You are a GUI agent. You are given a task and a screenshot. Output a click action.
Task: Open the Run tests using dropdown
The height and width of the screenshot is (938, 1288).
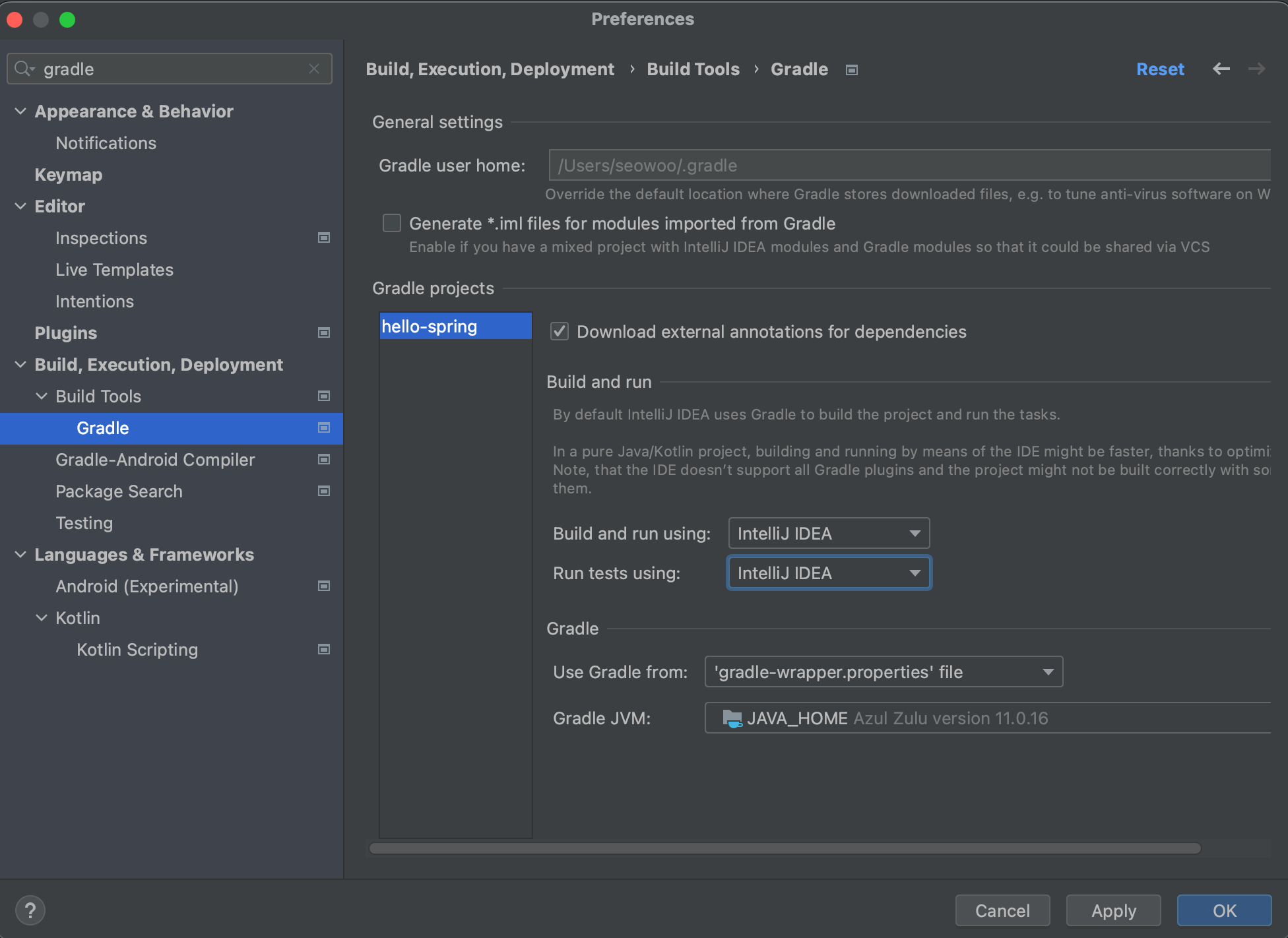pyautogui.click(x=829, y=573)
